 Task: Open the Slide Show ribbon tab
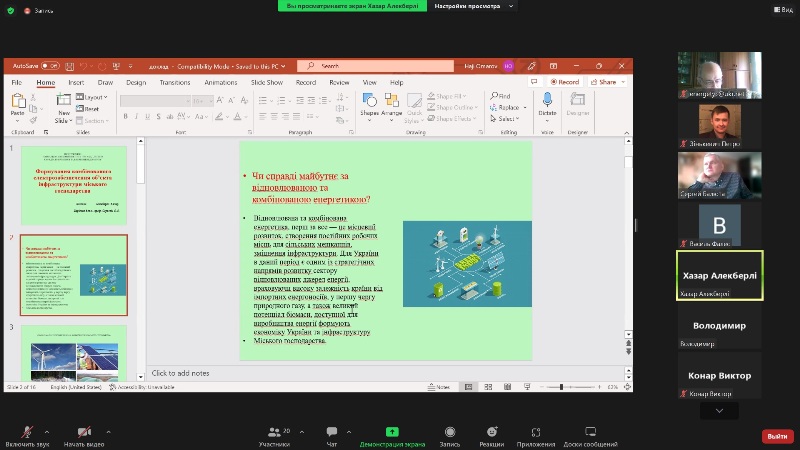(x=266, y=82)
